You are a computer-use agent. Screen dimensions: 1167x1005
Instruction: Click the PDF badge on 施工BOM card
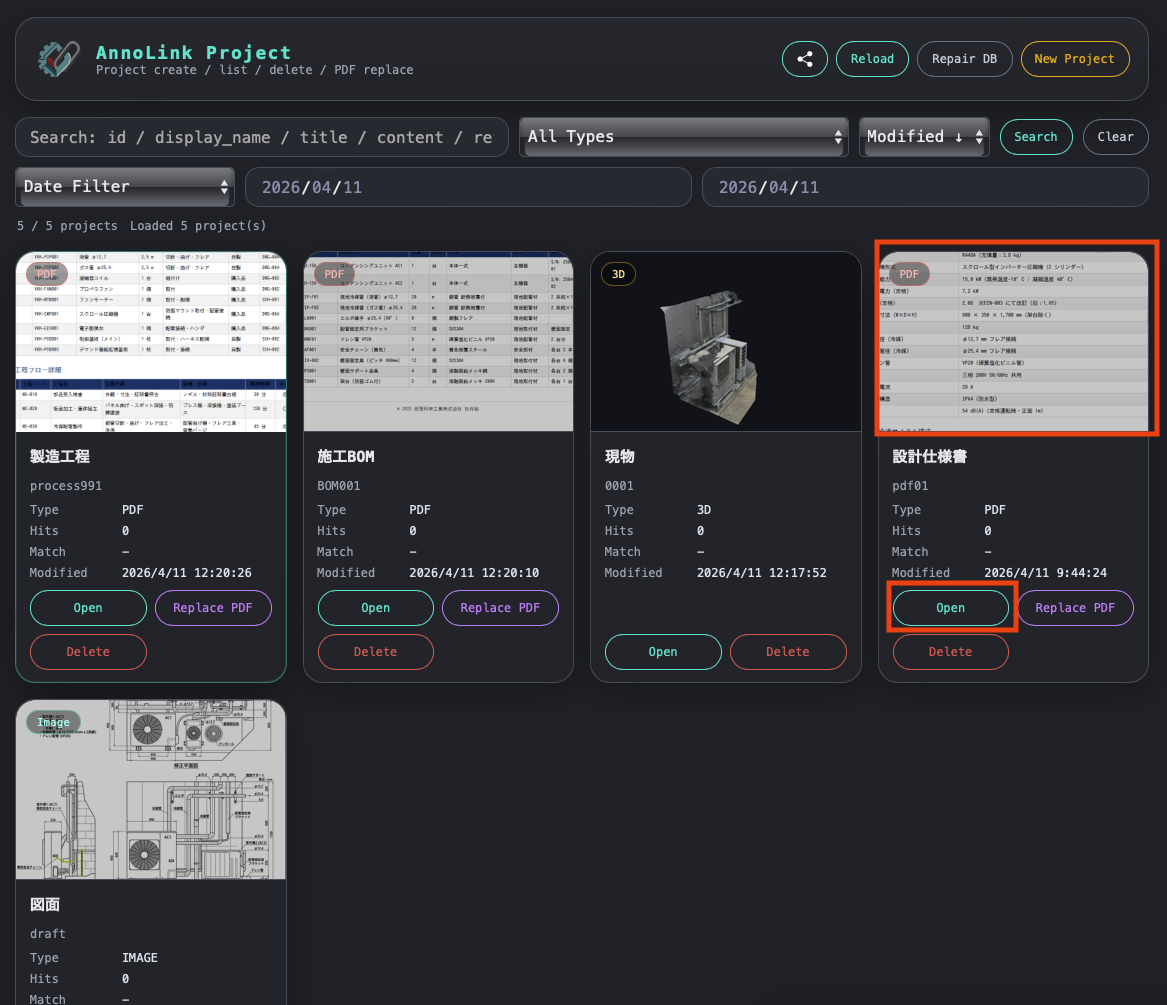334,274
